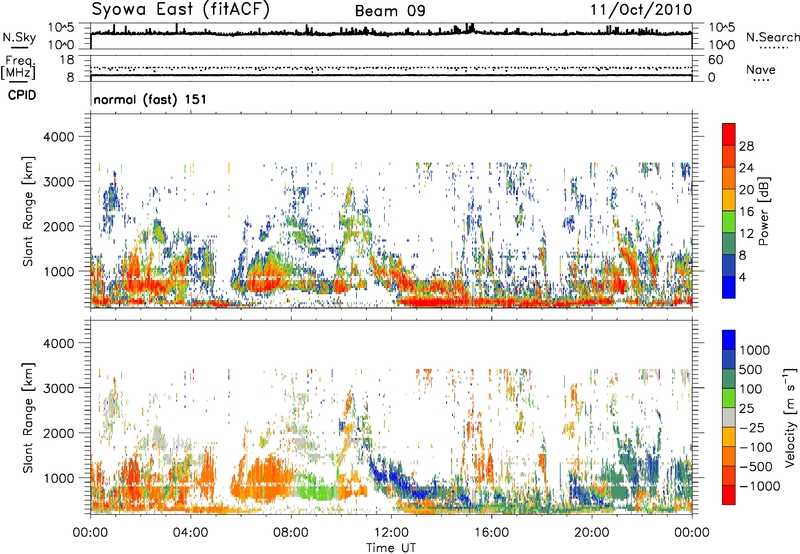
Task: Click the bright blue top velocity colorbar segment
Action: [729, 340]
